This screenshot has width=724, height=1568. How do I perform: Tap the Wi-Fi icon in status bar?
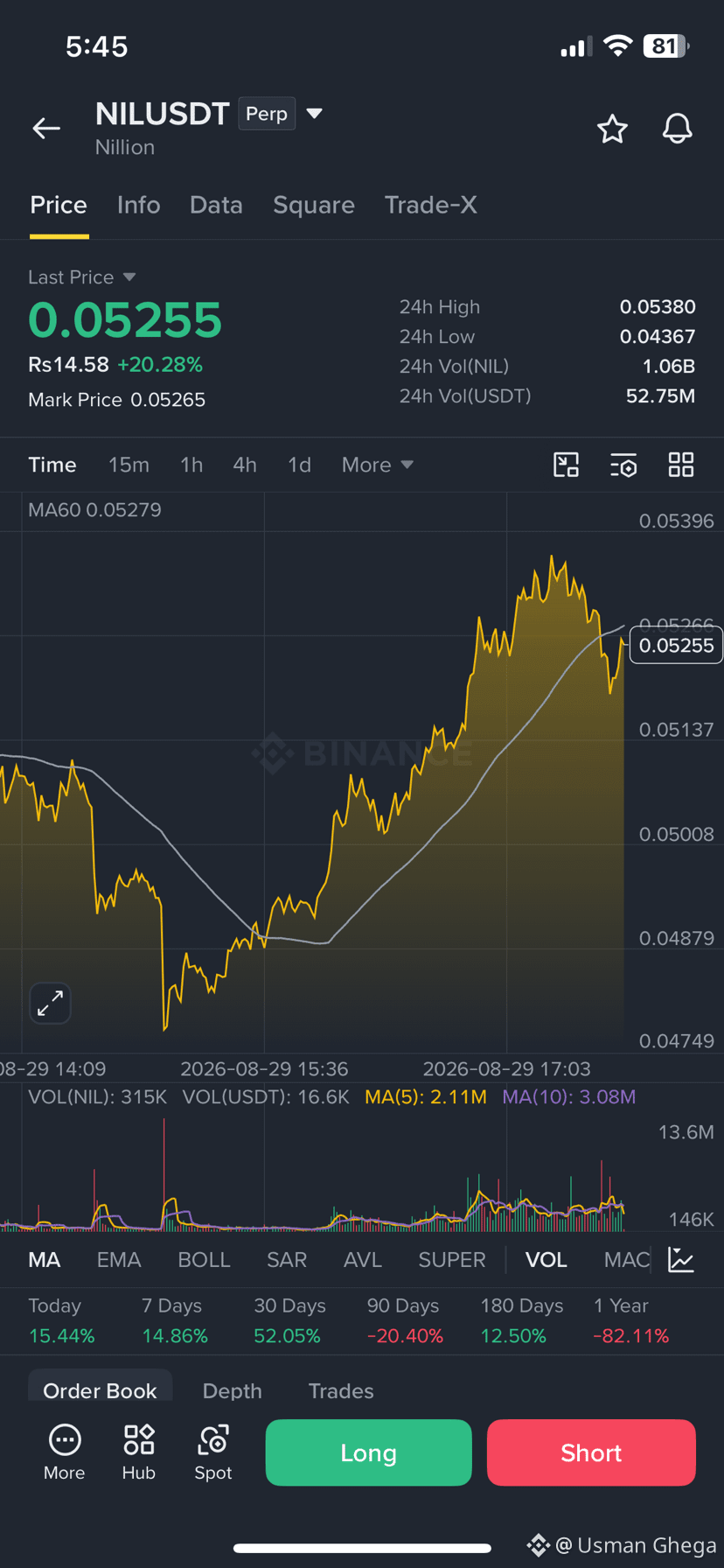click(618, 46)
